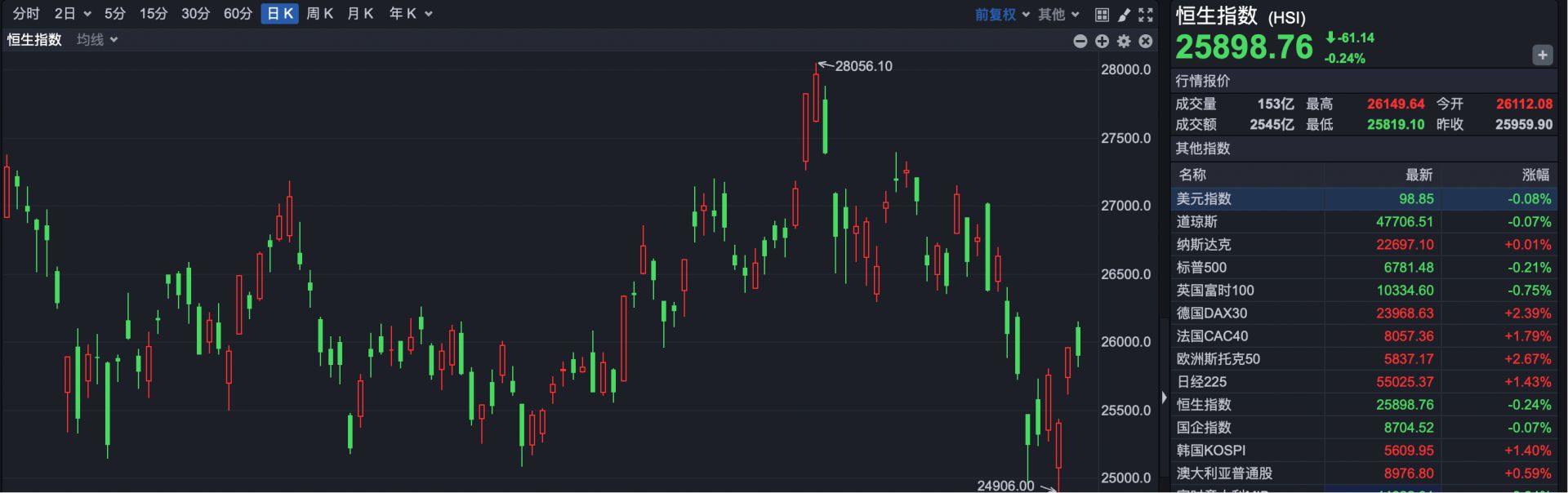The width and height of the screenshot is (1568, 493).
Task: Zoom in chart with plus icon
Action: pyautogui.click(x=1102, y=41)
